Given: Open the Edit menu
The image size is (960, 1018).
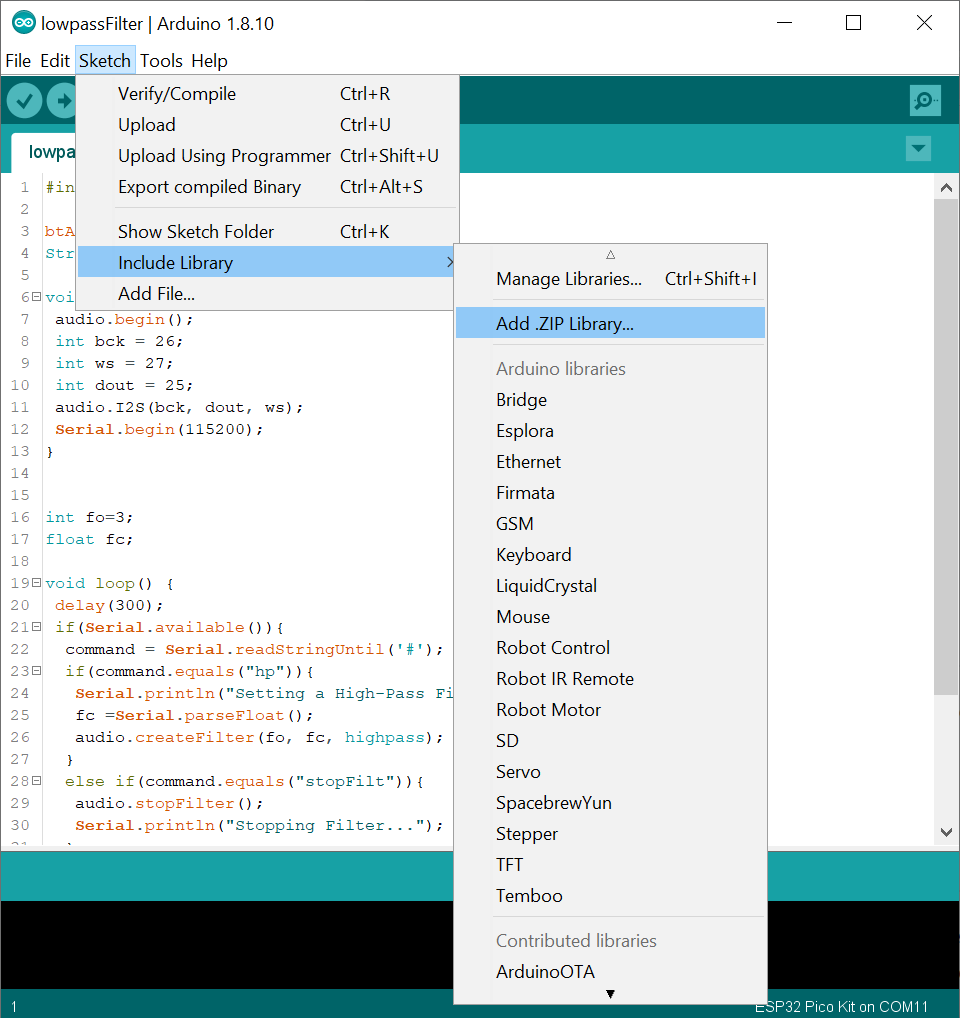Looking at the screenshot, I should pos(55,61).
